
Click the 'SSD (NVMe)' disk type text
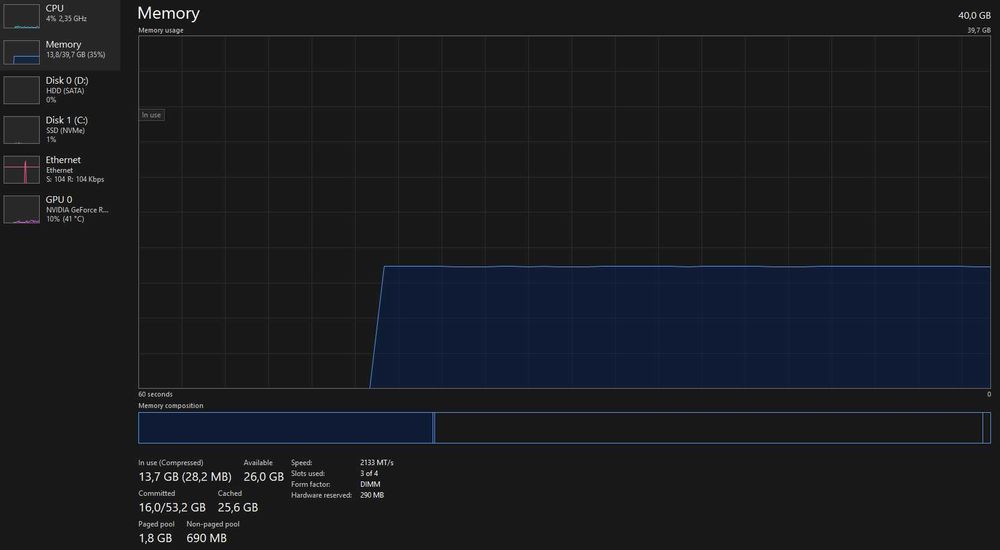(x=65, y=130)
